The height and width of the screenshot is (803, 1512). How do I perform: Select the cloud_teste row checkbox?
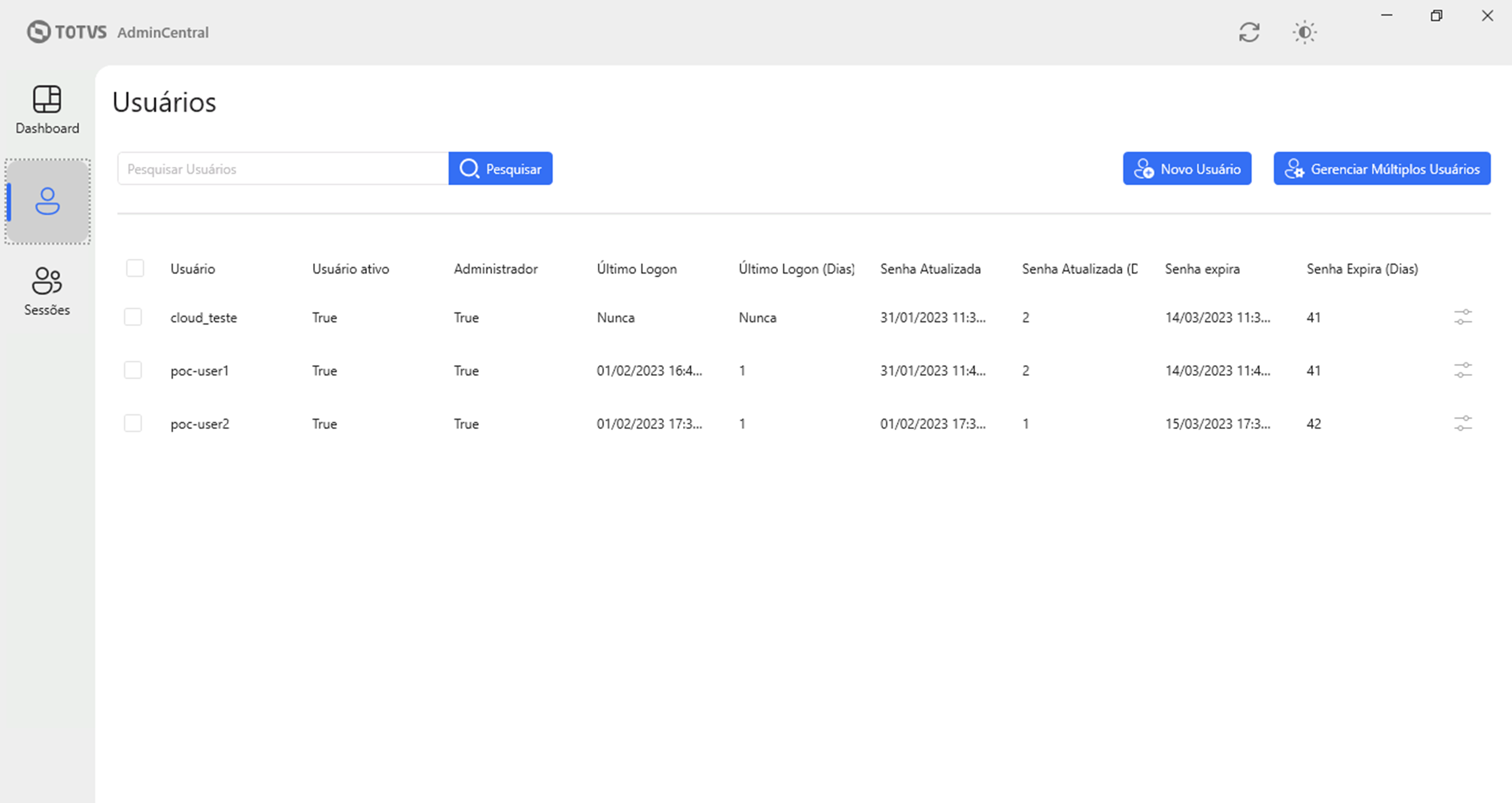133,317
